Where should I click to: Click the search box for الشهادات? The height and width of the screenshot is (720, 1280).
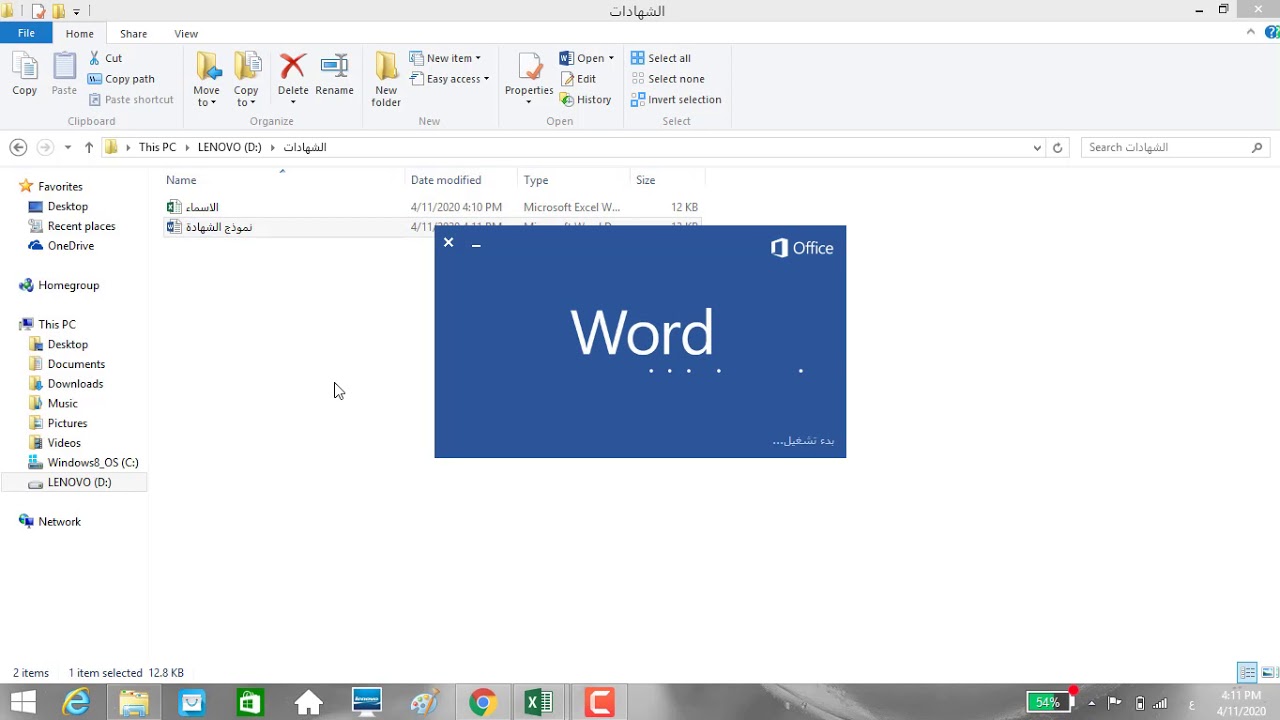[1175, 147]
